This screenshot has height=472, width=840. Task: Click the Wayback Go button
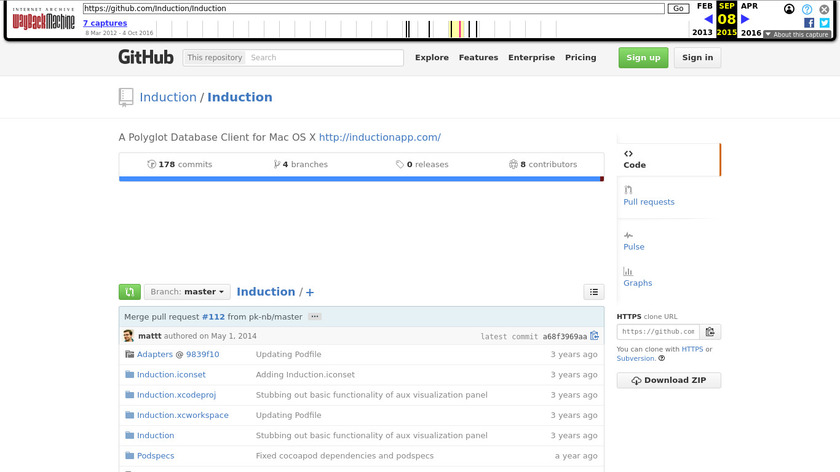[x=678, y=9]
